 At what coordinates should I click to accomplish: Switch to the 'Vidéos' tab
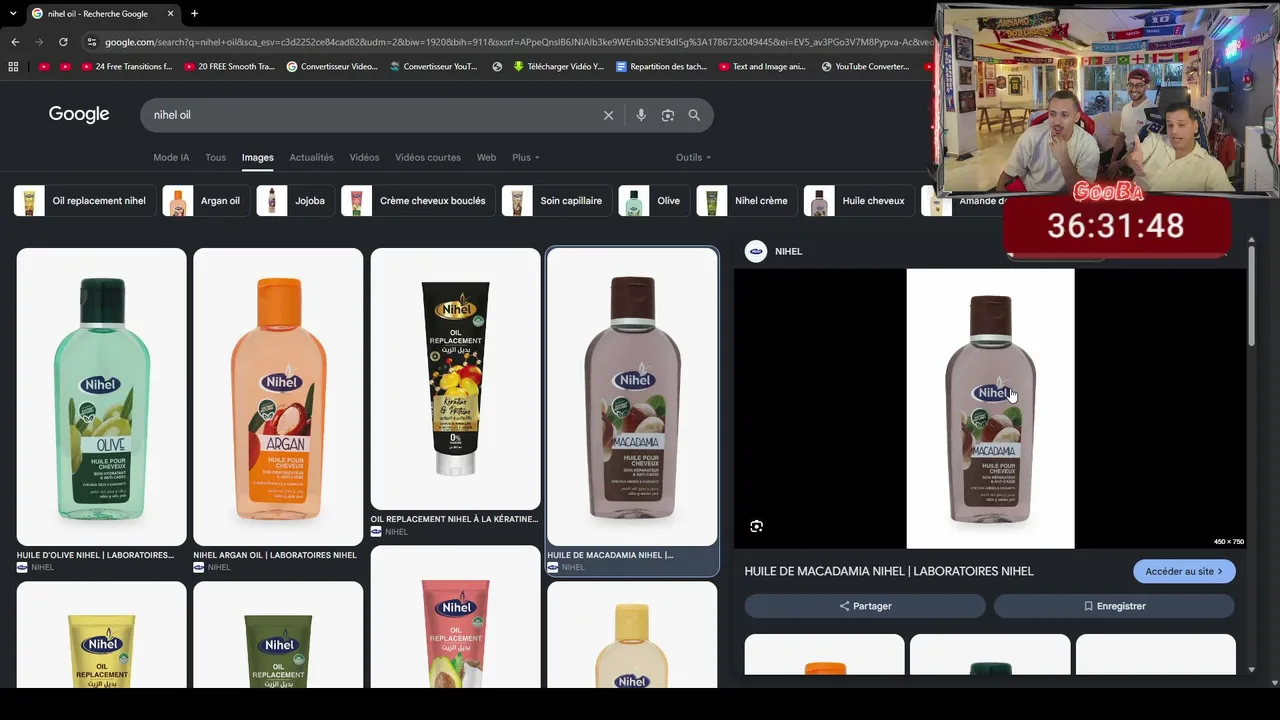[364, 157]
